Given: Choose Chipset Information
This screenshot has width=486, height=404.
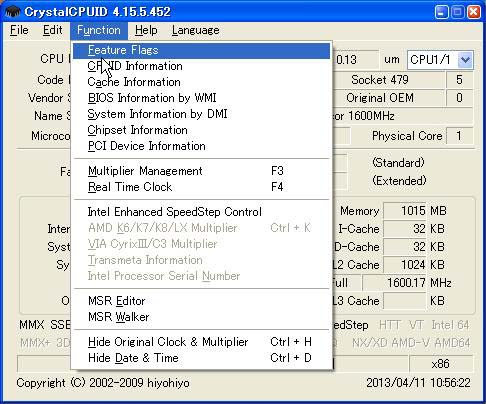Looking at the screenshot, I should tap(201, 130).
